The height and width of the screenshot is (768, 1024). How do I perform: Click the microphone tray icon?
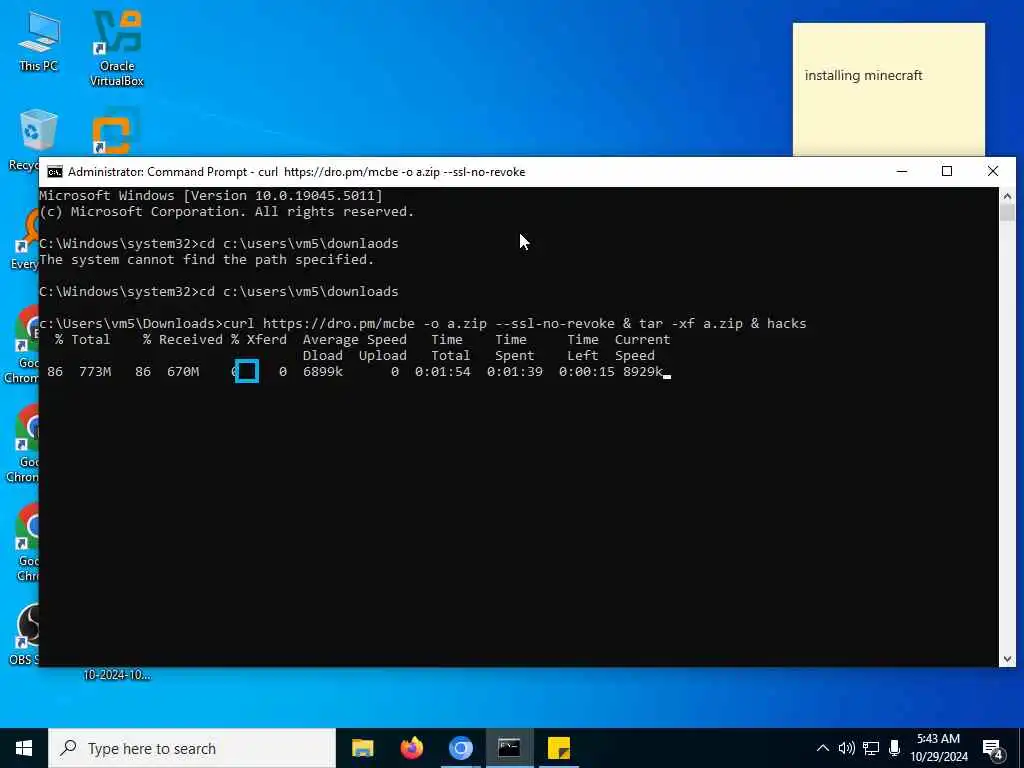click(895, 748)
